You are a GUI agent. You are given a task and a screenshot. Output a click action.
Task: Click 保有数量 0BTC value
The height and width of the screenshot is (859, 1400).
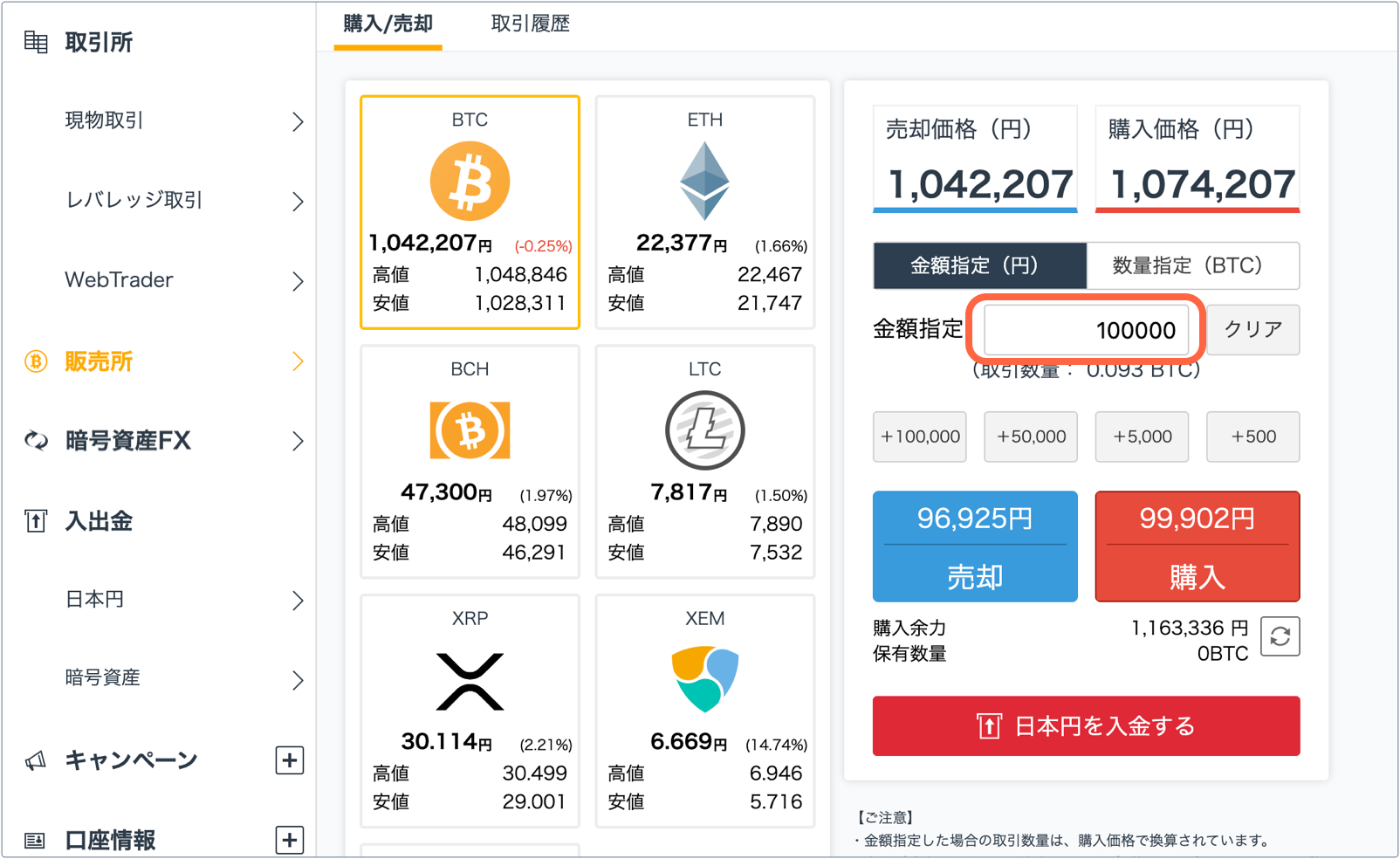[x=1222, y=654]
